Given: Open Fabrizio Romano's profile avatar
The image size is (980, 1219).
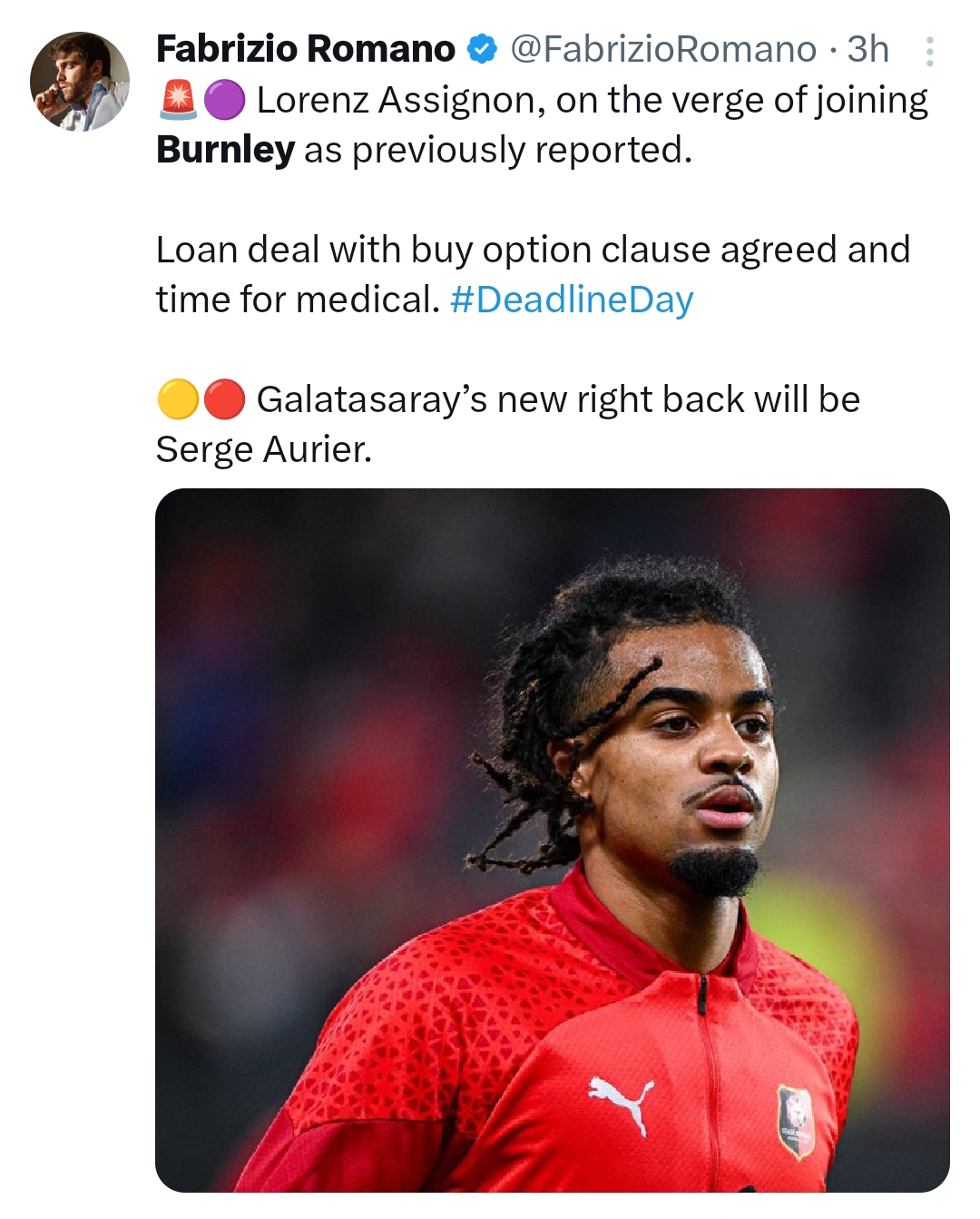Looking at the screenshot, I should tap(80, 82).
